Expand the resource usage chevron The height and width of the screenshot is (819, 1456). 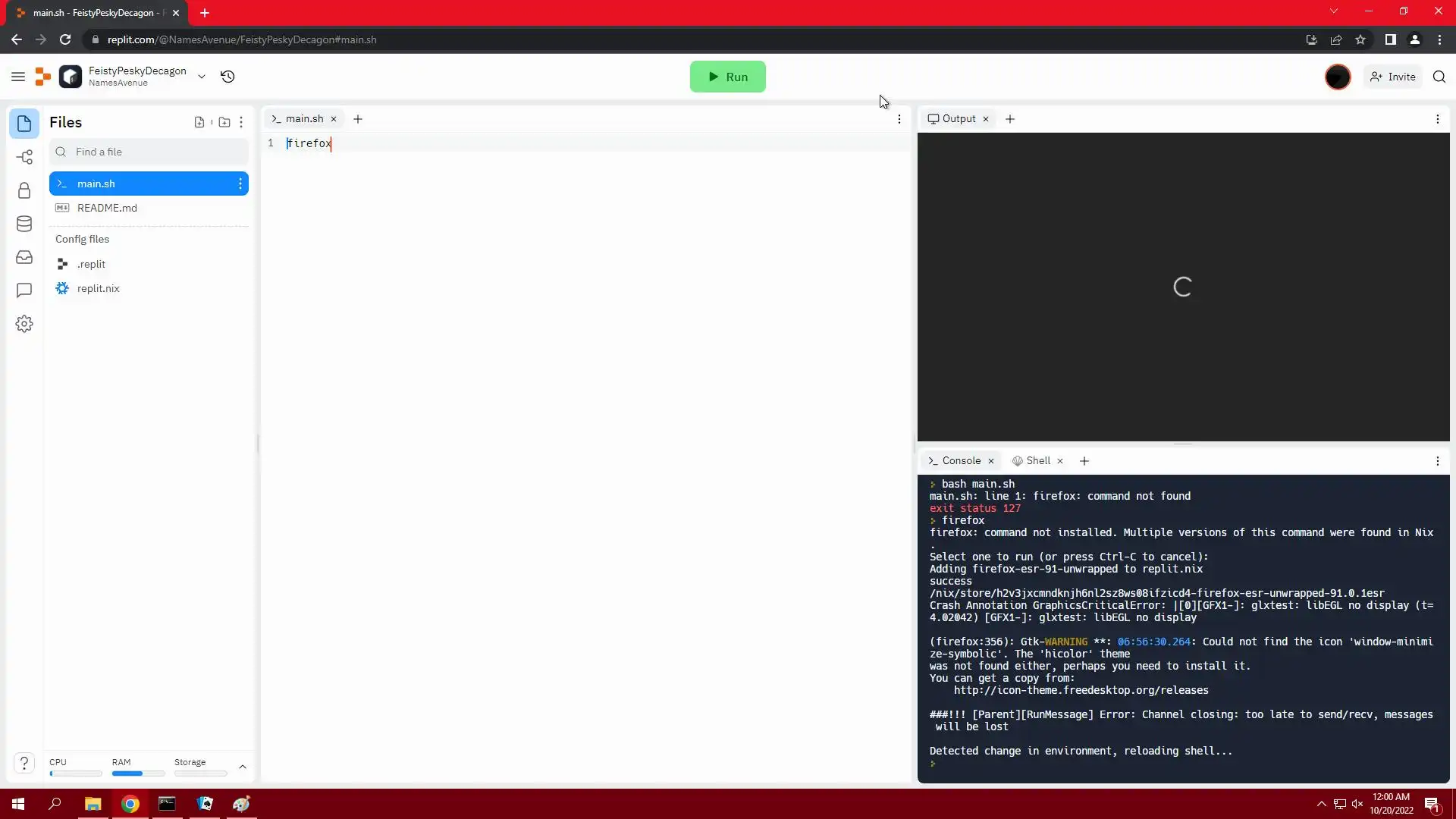coord(243,767)
